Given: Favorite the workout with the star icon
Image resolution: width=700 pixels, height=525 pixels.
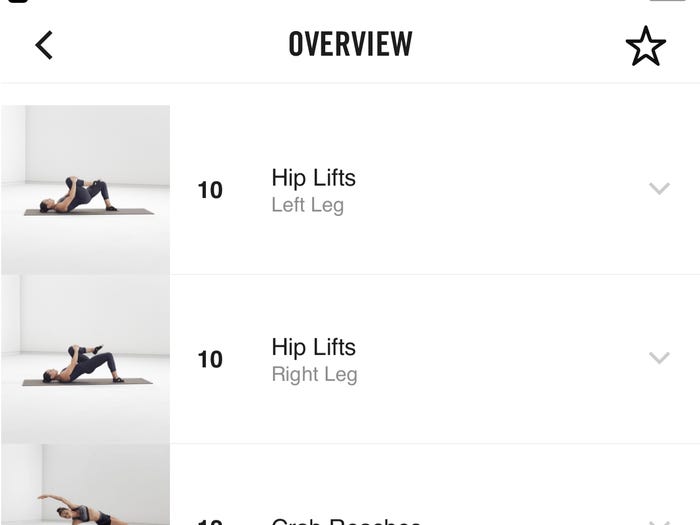Looking at the screenshot, I should click(645, 46).
